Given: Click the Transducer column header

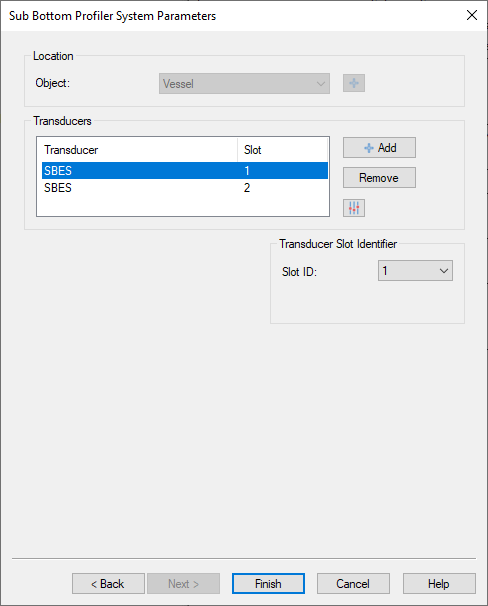Looking at the screenshot, I should pyautogui.click(x=137, y=150).
